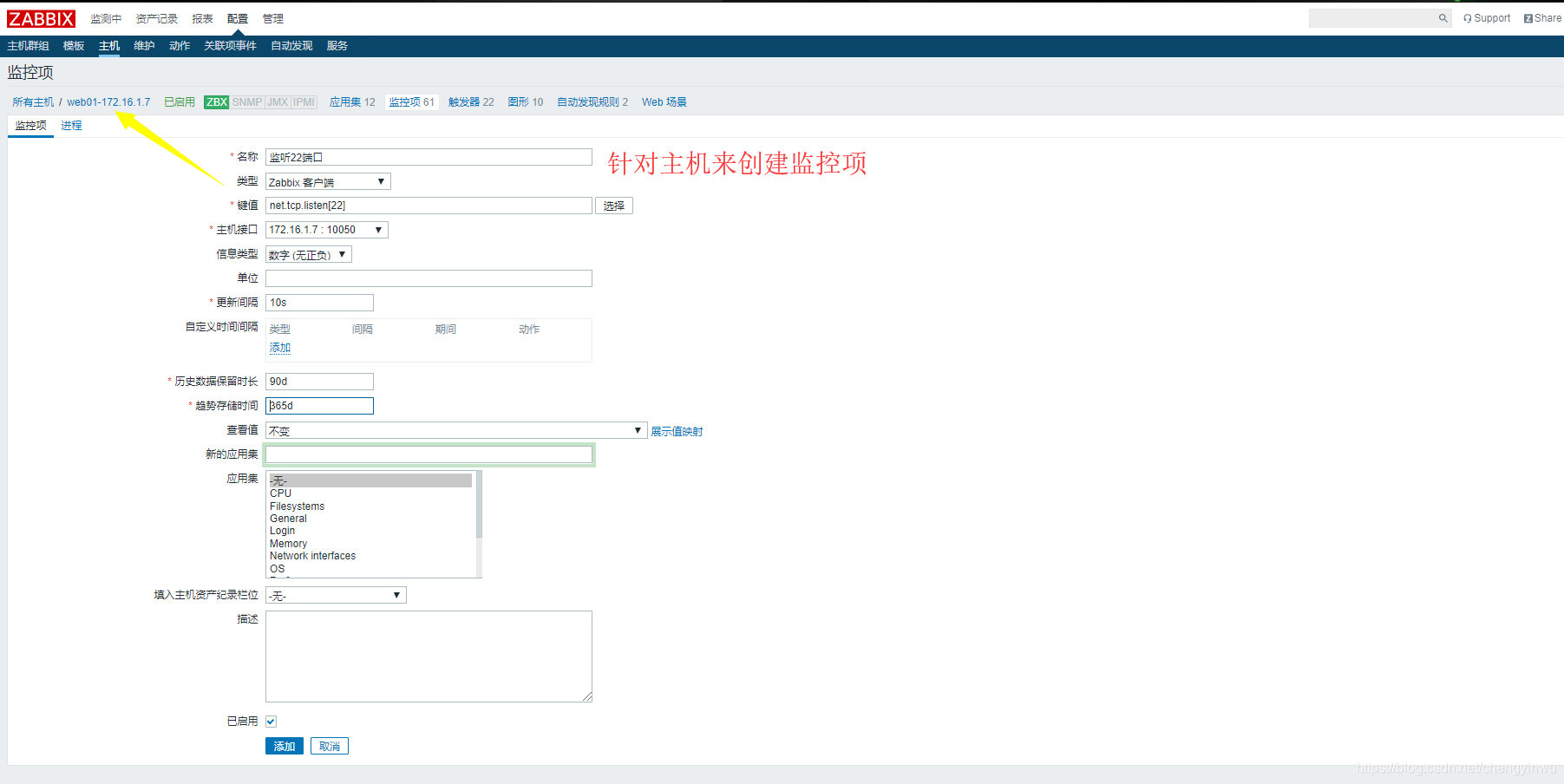Open the 展示值映射 link

point(677,431)
